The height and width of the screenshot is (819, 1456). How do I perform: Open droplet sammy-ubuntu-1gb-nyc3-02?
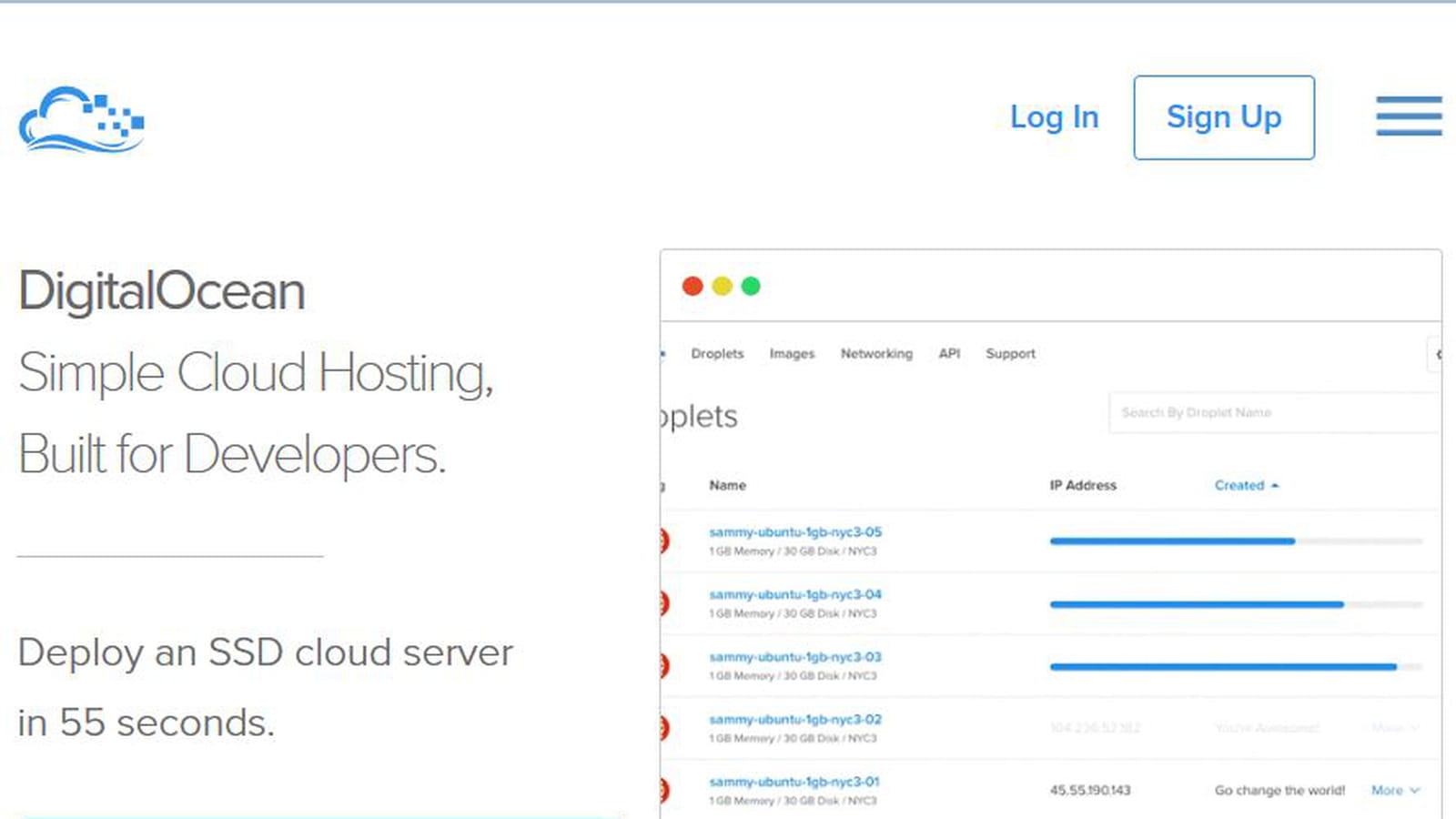(795, 719)
